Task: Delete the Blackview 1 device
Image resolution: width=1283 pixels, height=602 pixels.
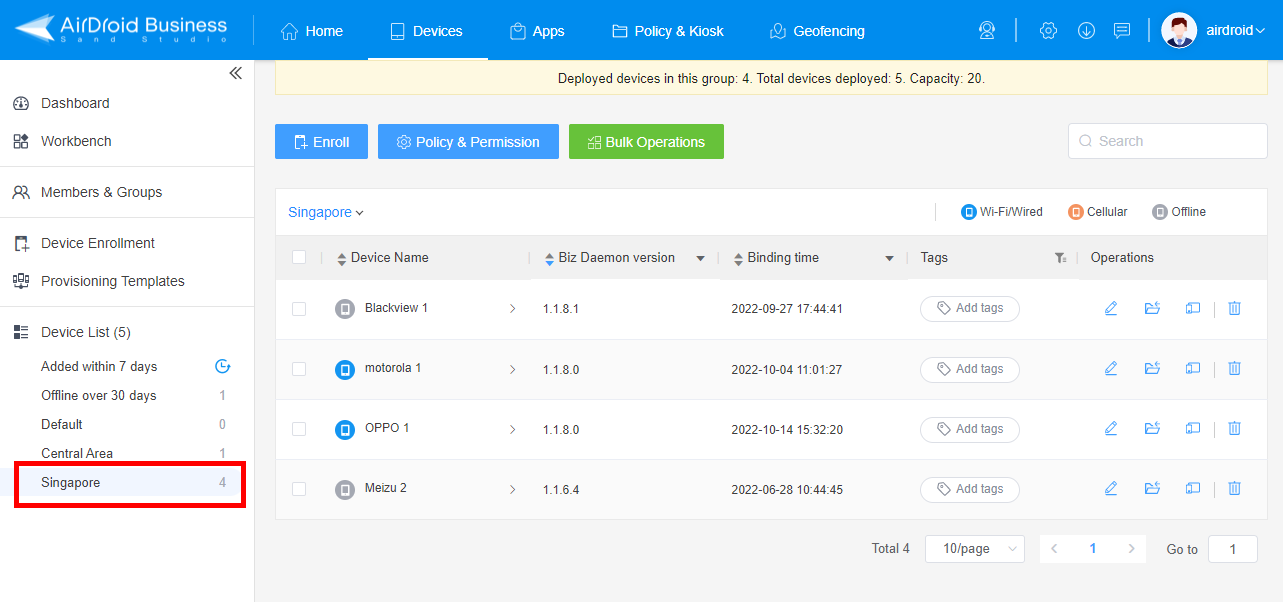Action: pyautogui.click(x=1234, y=308)
